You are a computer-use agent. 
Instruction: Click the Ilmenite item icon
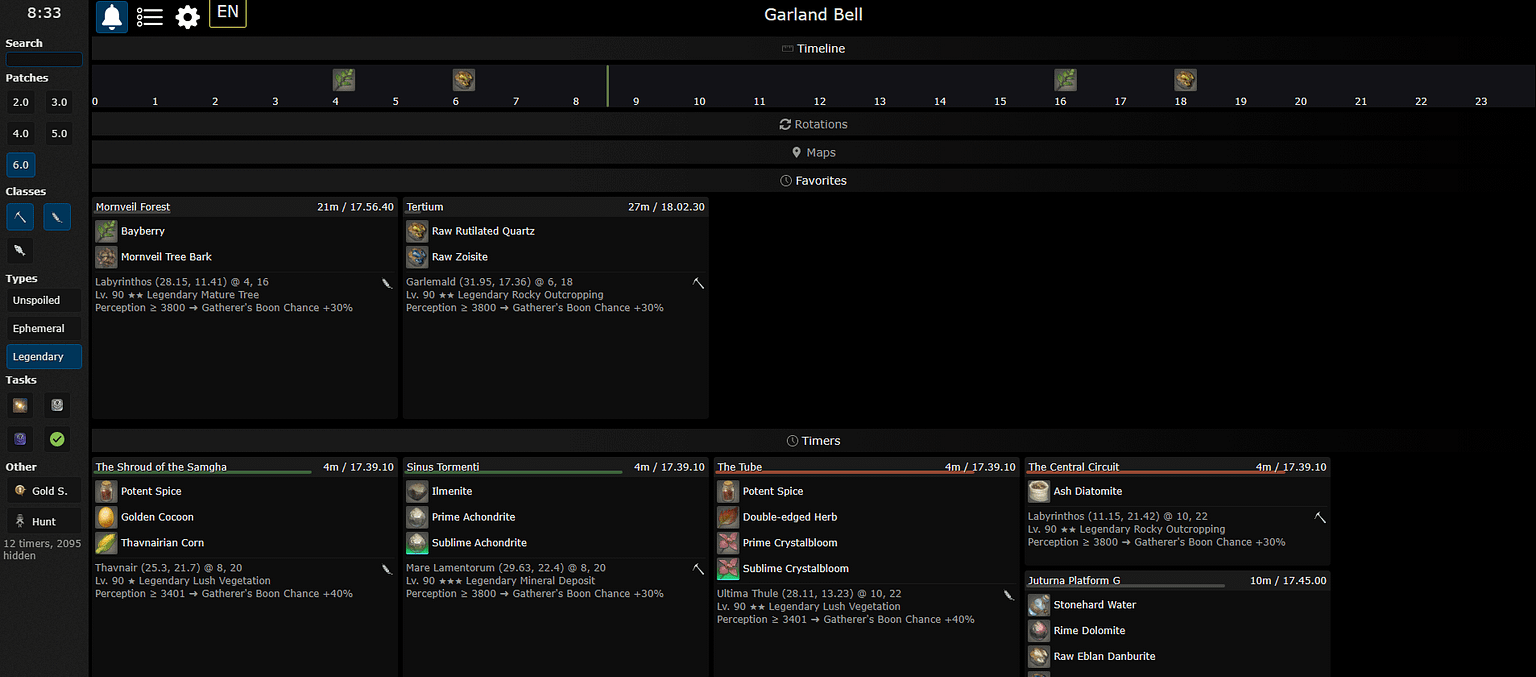[417, 491]
